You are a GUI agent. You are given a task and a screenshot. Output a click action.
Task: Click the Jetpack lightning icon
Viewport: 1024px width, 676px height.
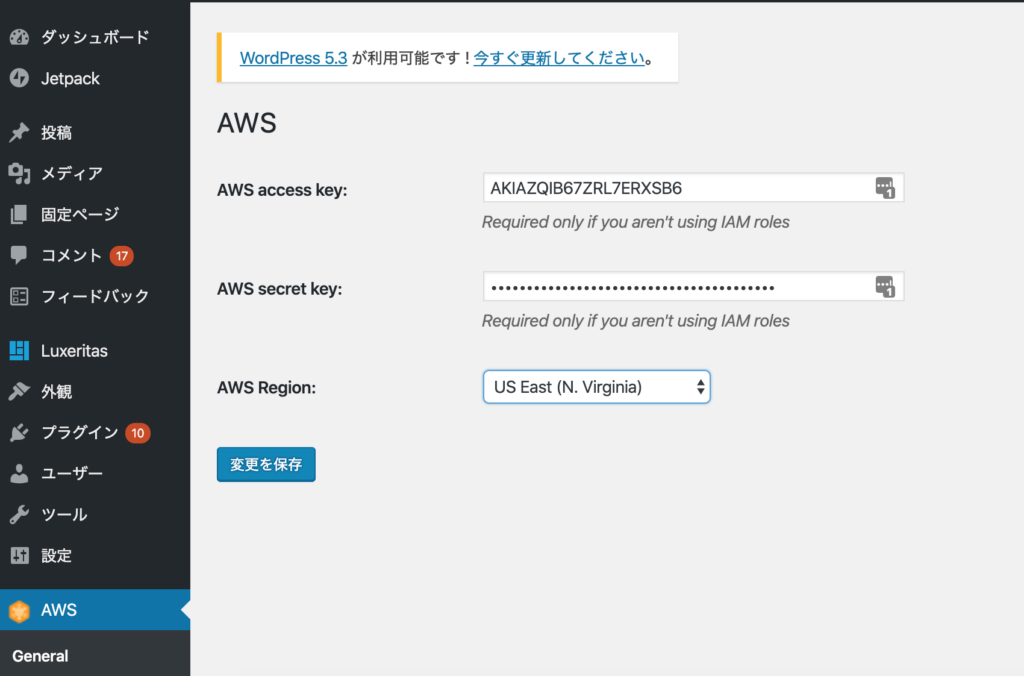[x=19, y=78]
